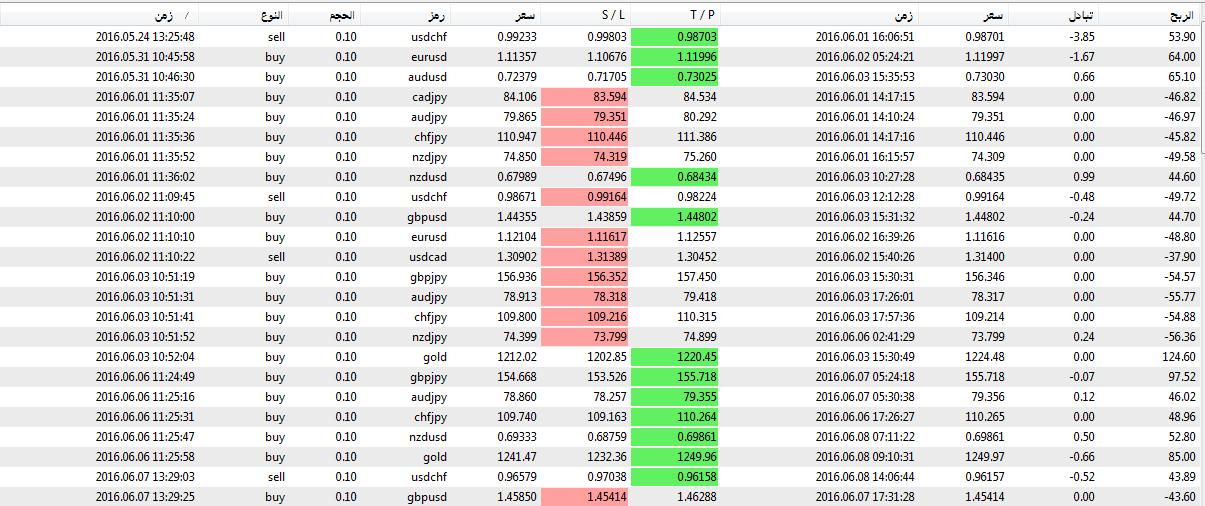Select open time 2016.05.31 10:46:30
1205x506 pixels.
[x=145, y=77]
